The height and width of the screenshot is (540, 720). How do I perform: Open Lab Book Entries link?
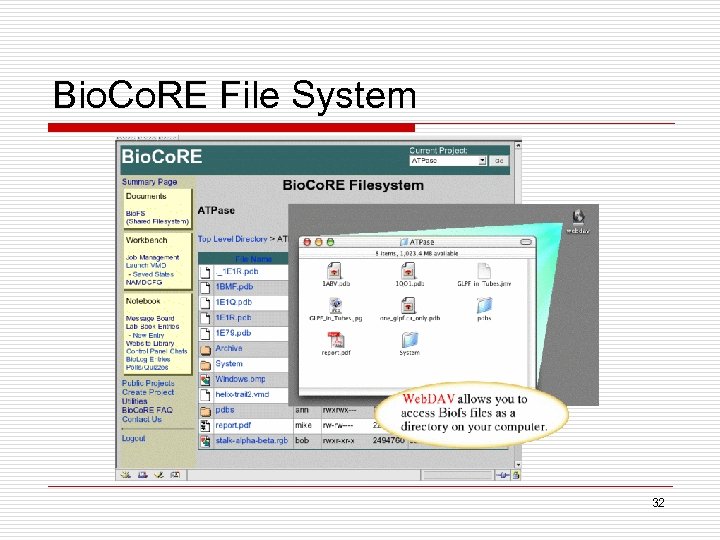(x=152, y=326)
